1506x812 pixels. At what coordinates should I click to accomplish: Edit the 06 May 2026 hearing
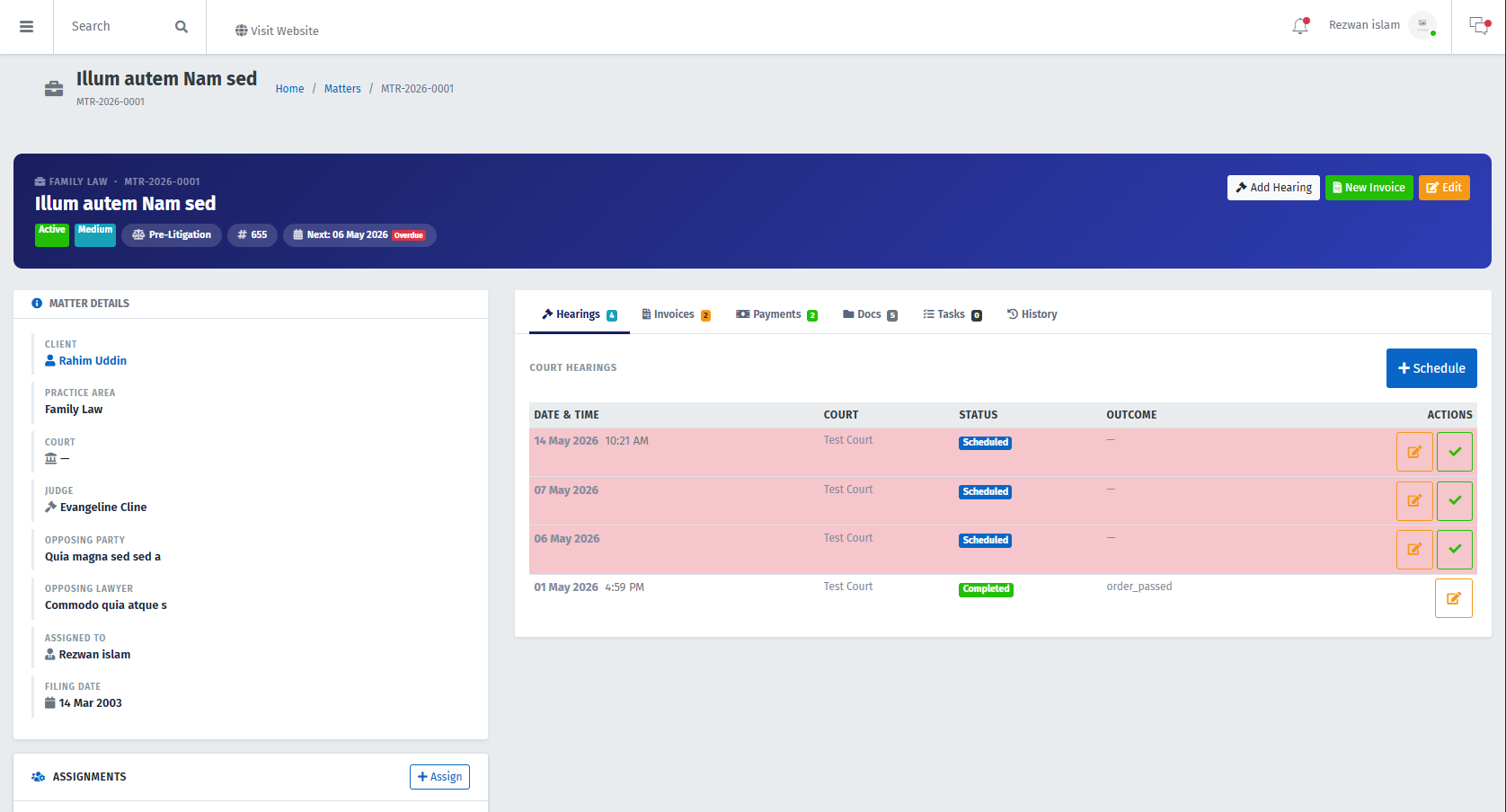(x=1414, y=549)
